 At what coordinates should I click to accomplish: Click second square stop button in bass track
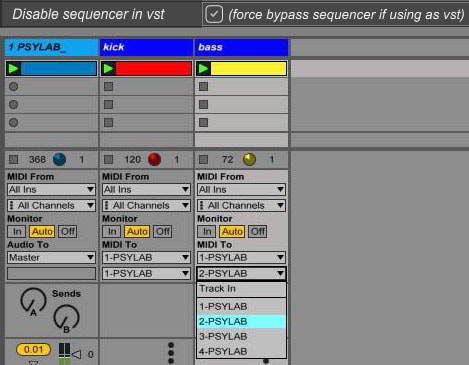203,105
